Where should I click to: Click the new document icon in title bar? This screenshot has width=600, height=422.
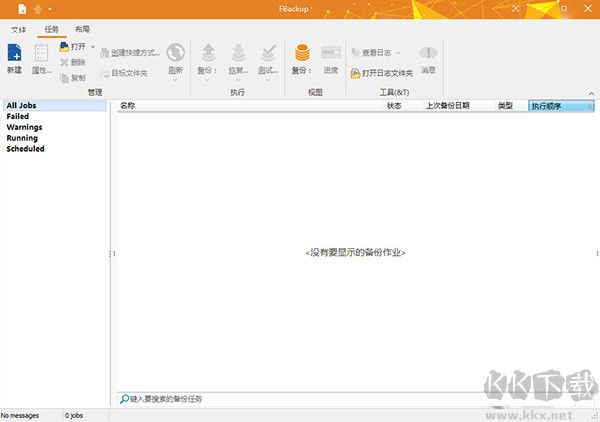[x=22, y=9]
